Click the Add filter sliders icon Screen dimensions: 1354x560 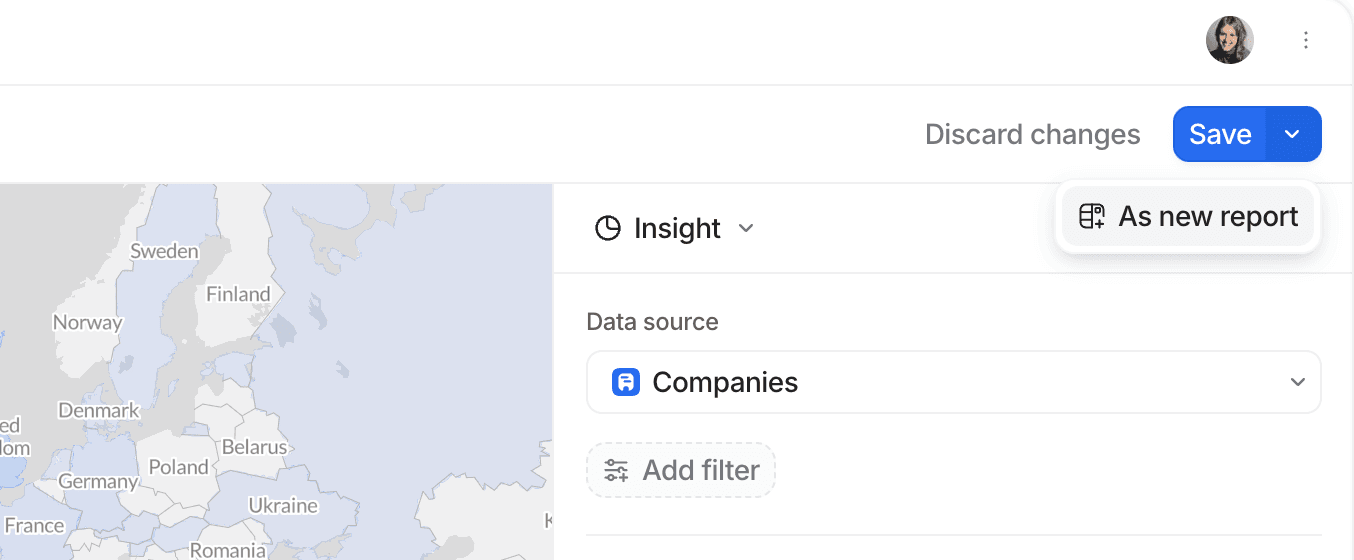point(616,470)
